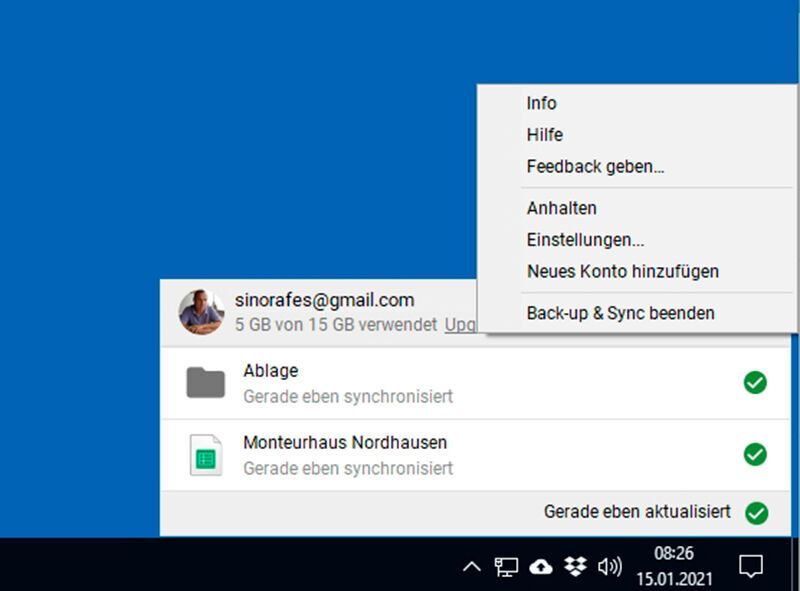Screen dimensions: 800x591
Task: Open Dropbox from the system tray
Action: click(573, 566)
